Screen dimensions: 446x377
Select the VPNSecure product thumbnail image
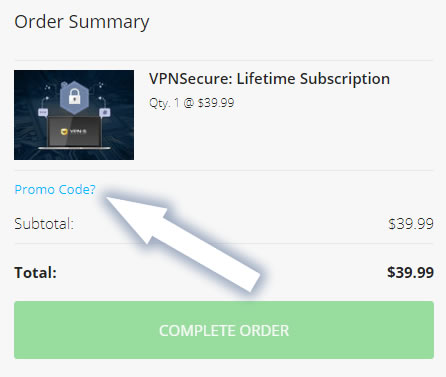74,115
